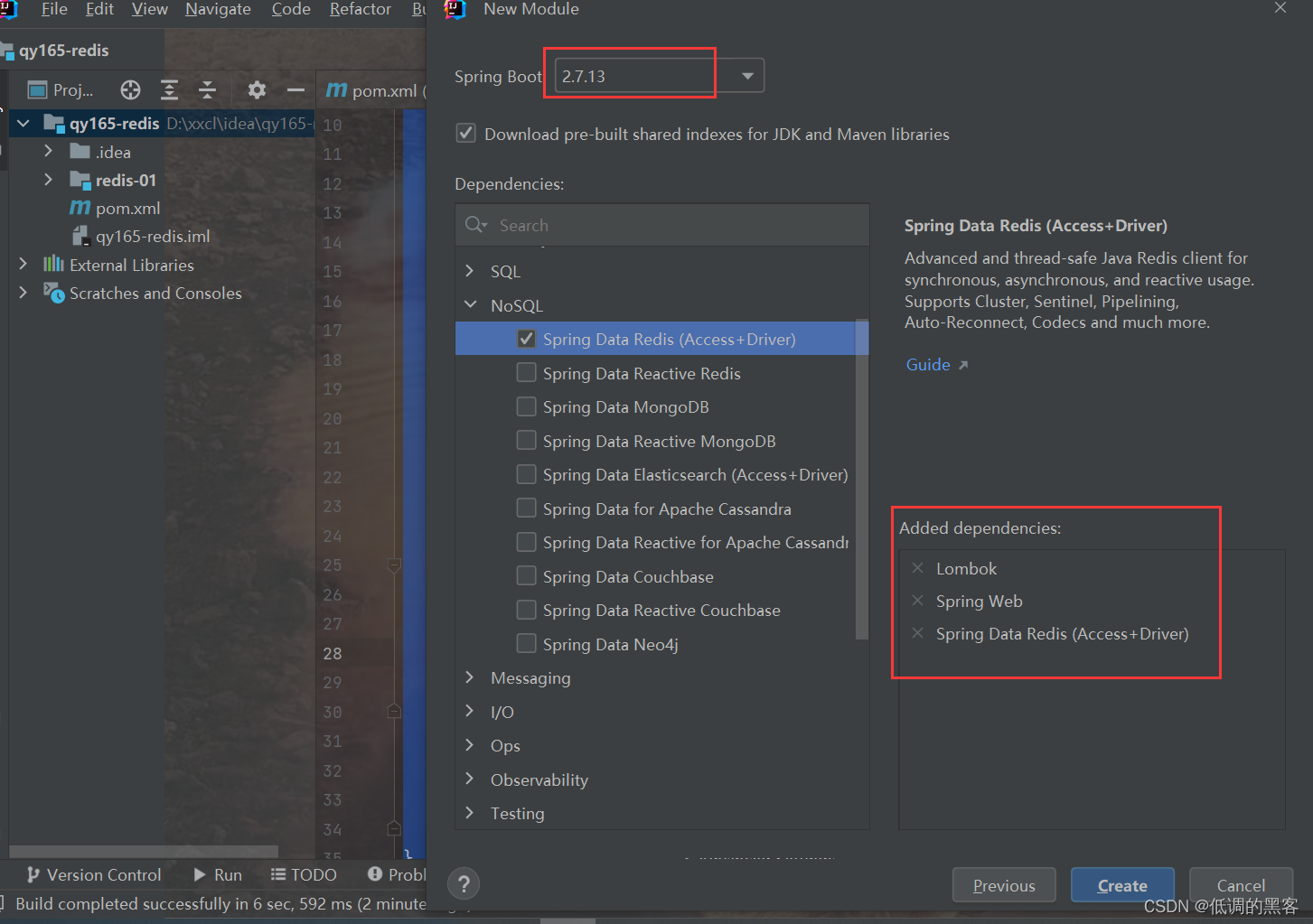Collapse the qy165-redis project root

[x=23, y=123]
